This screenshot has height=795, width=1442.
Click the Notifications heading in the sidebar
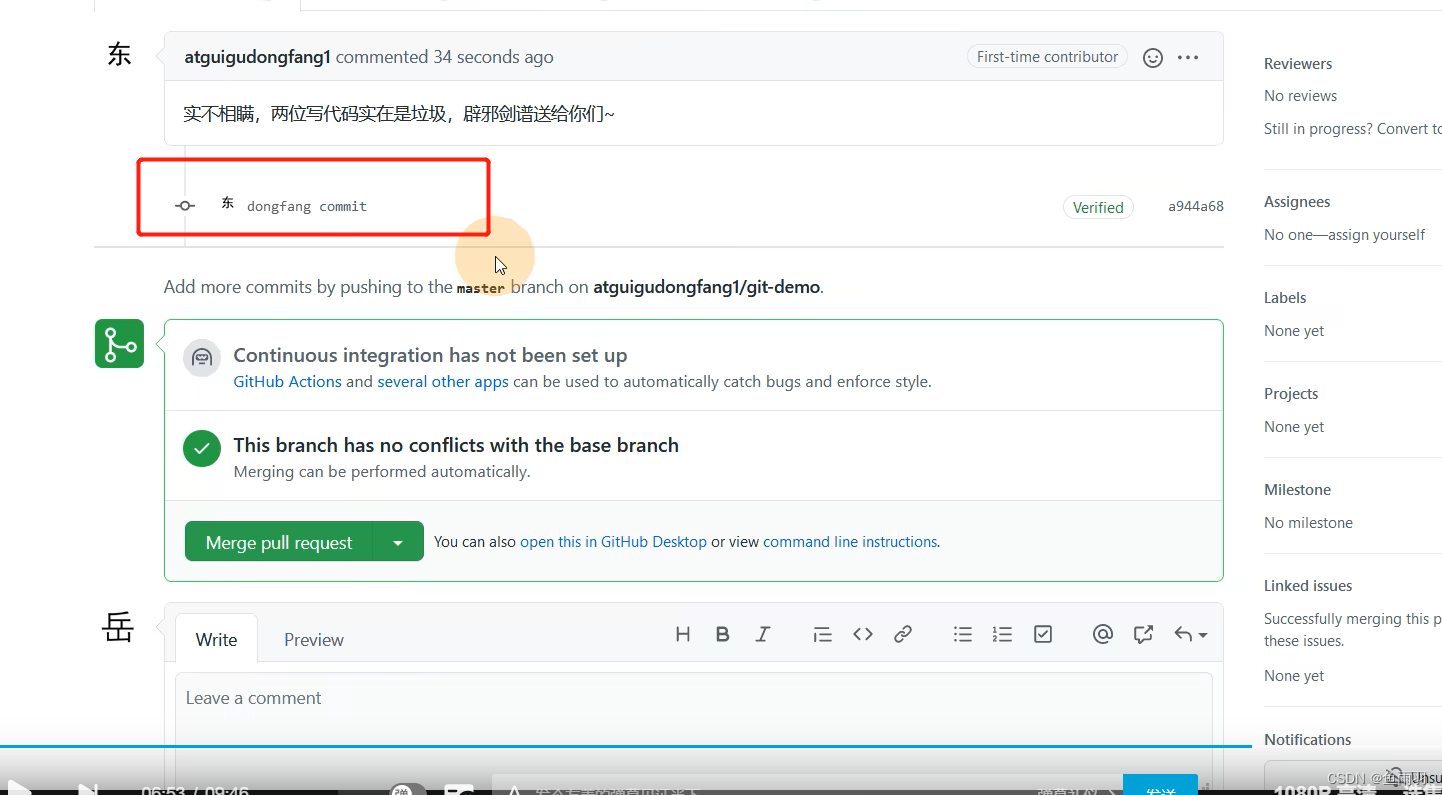pyautogui.click(x=1307, y=739)
